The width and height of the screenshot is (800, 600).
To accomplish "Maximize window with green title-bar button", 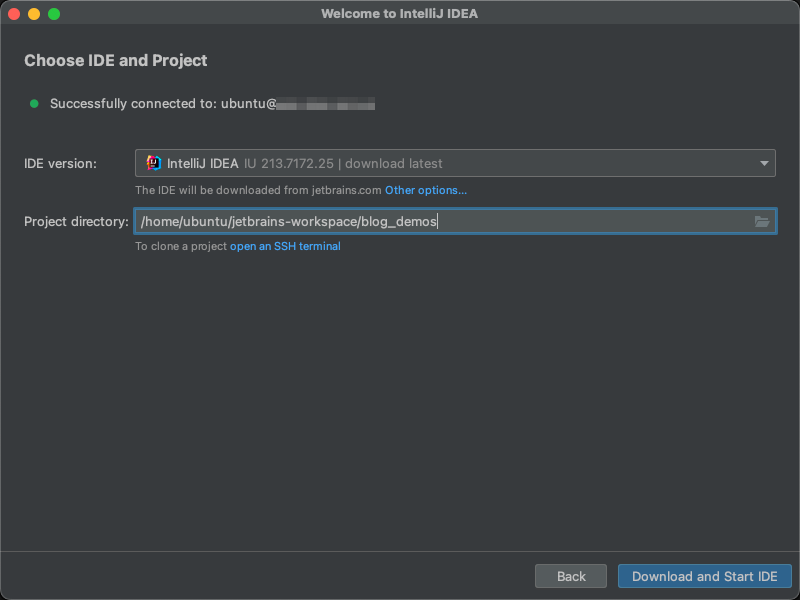I will coord(54,14).
